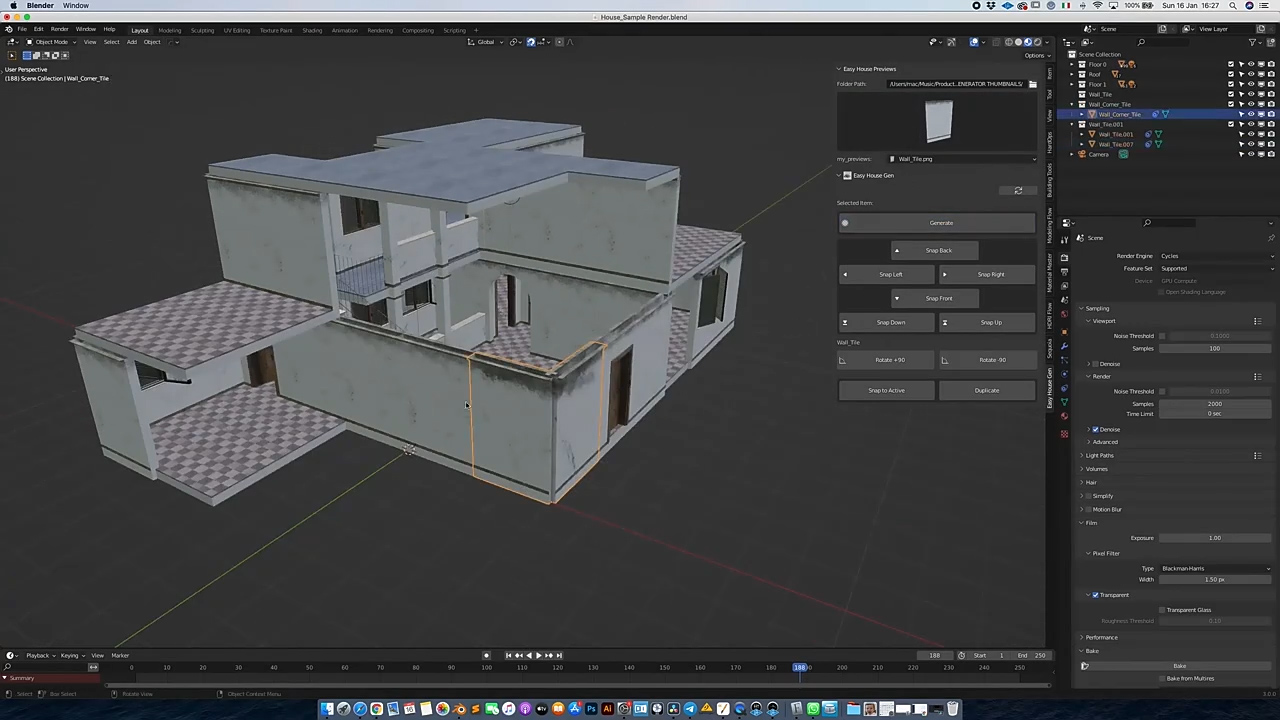Select rendered viewport shading mode
Image resolution: width=1280 pixels, height=720 pixels.
tap(1037, 42)
